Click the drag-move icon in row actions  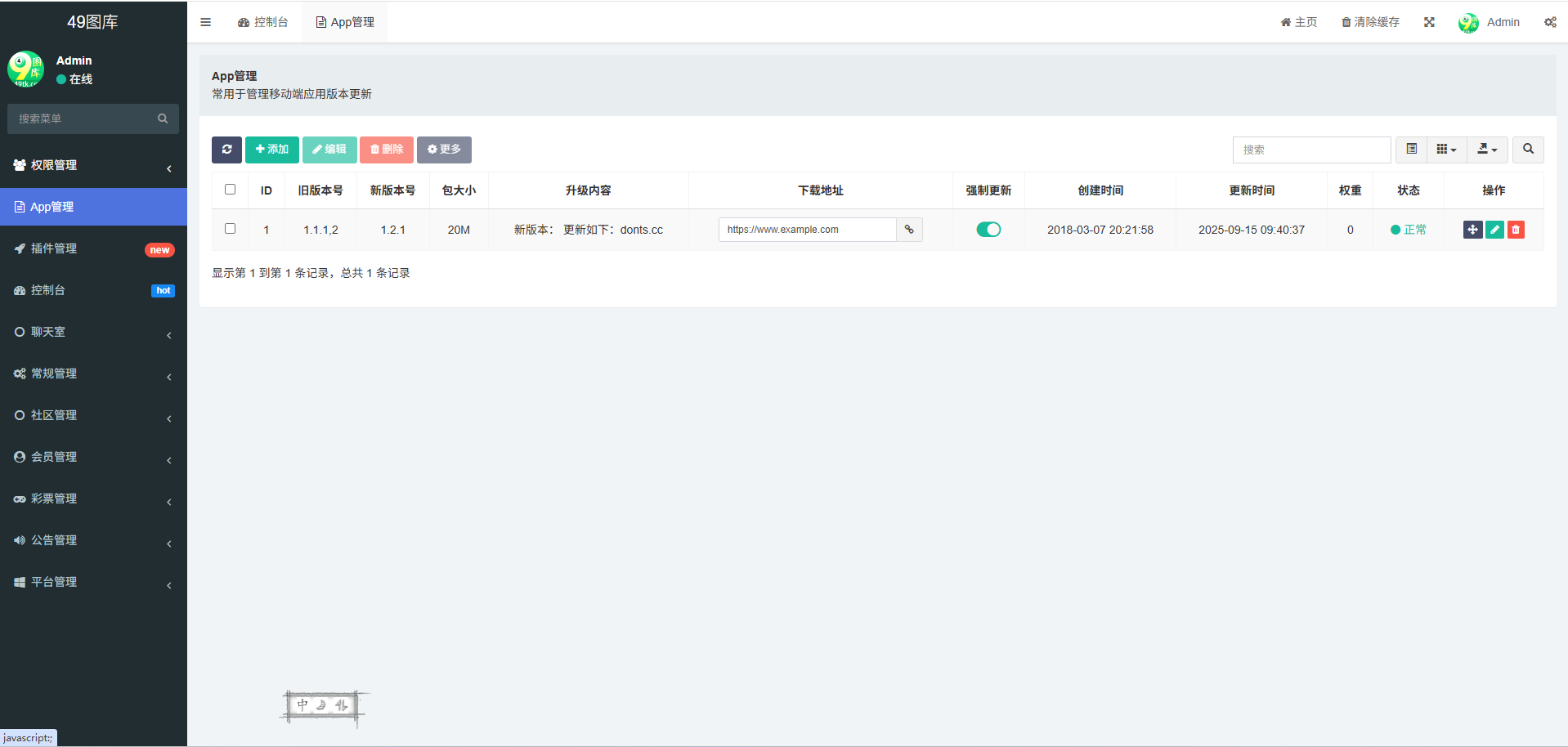click(1472, 230)
